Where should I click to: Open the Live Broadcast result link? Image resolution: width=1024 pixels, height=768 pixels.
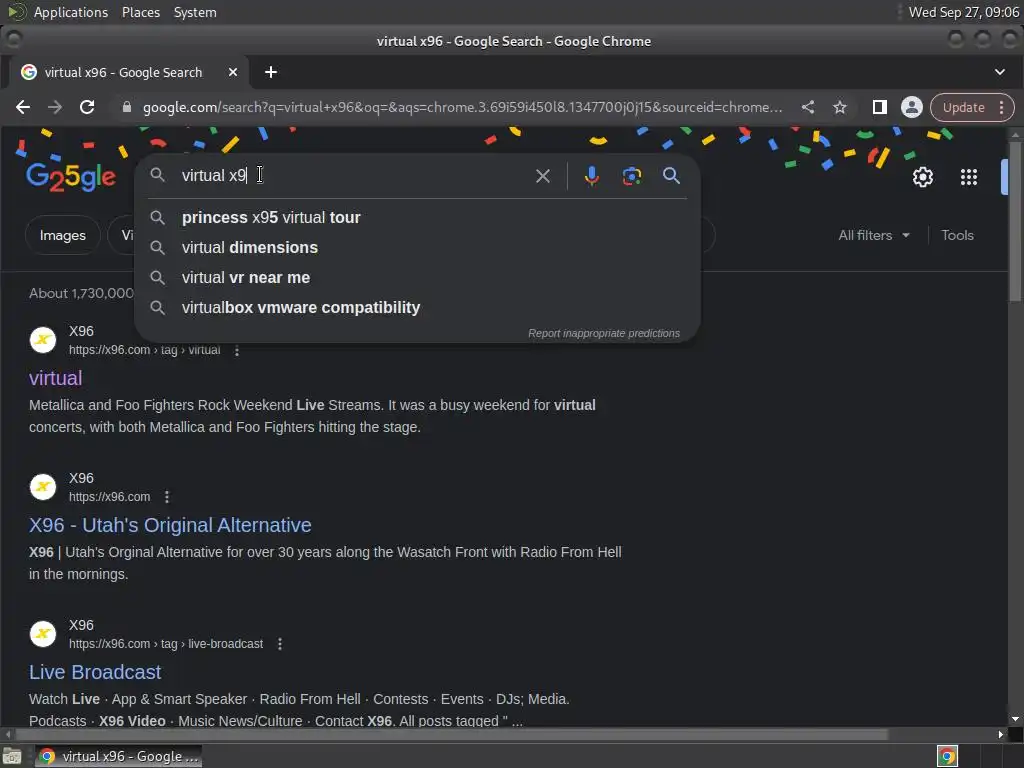click(x=95, y=672)
